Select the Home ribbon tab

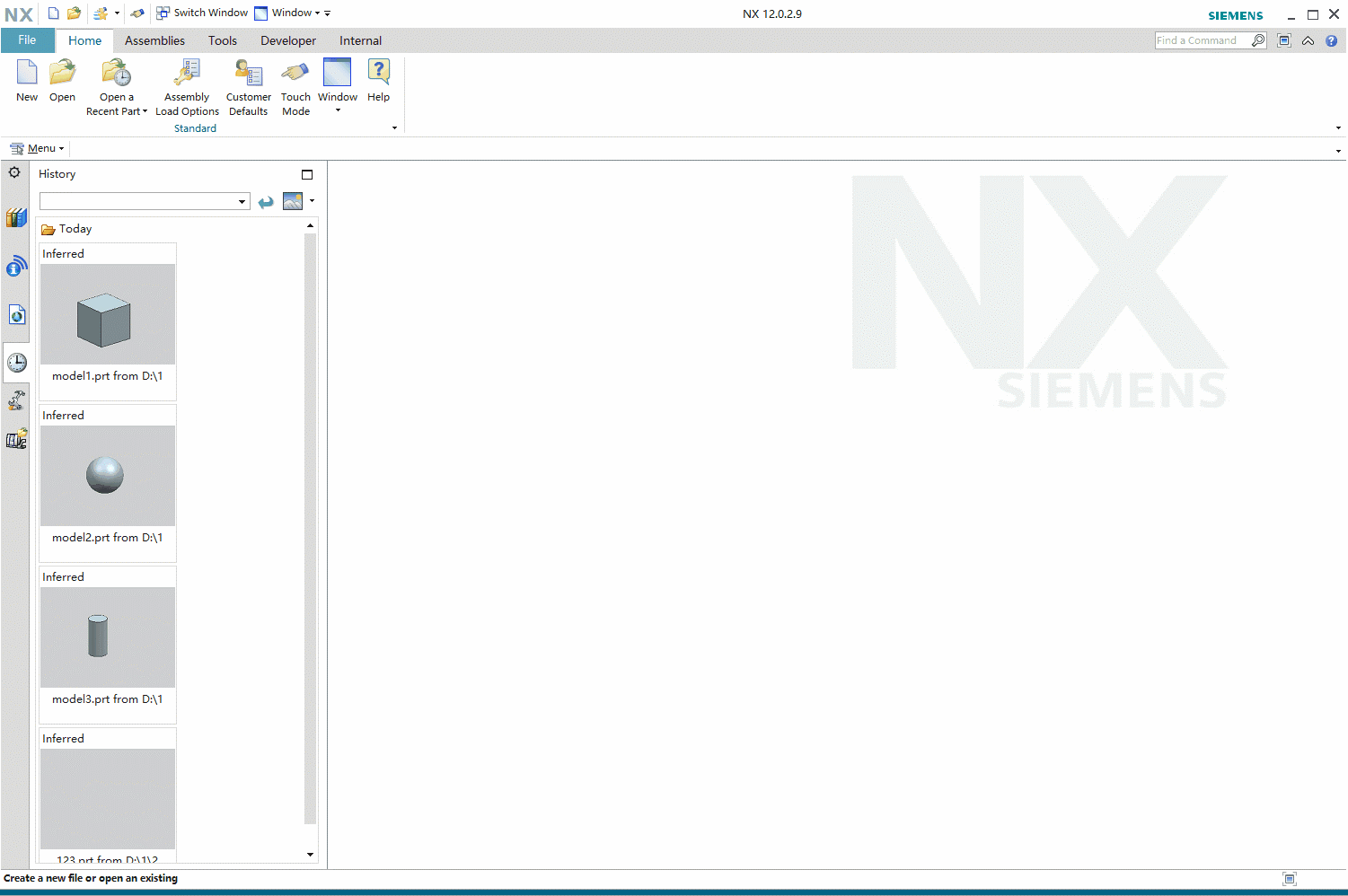[x=84, y=40]
